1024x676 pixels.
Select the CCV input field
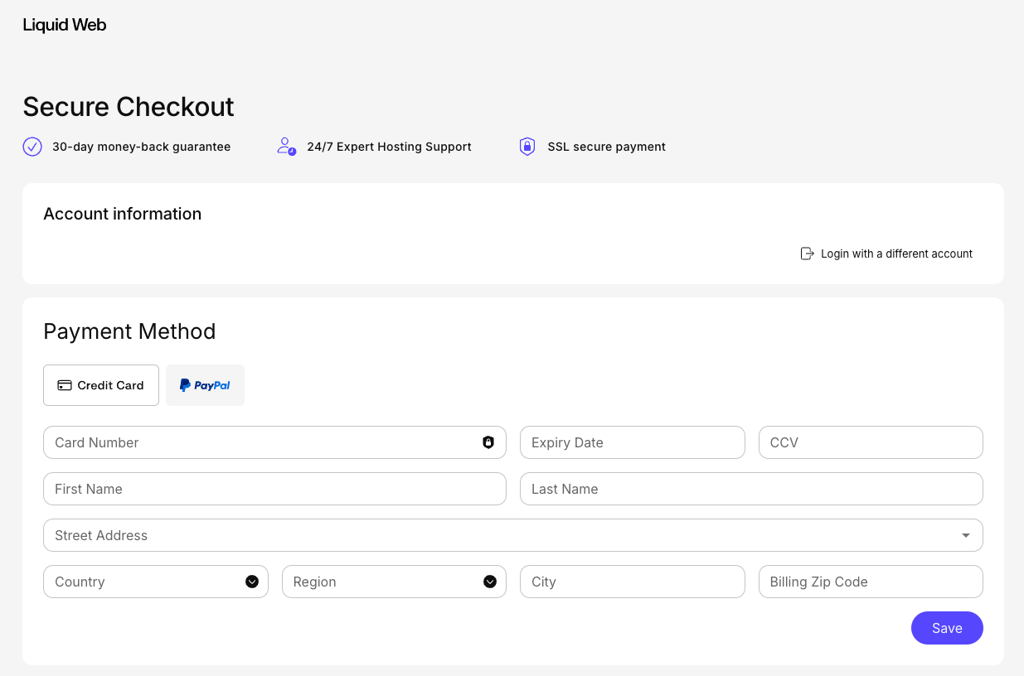coord(871,442)
